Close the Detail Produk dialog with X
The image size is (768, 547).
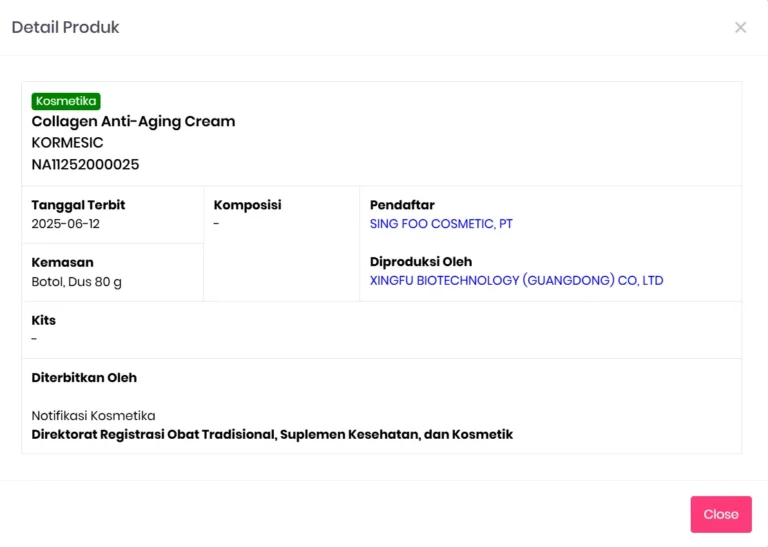[740, 27]
